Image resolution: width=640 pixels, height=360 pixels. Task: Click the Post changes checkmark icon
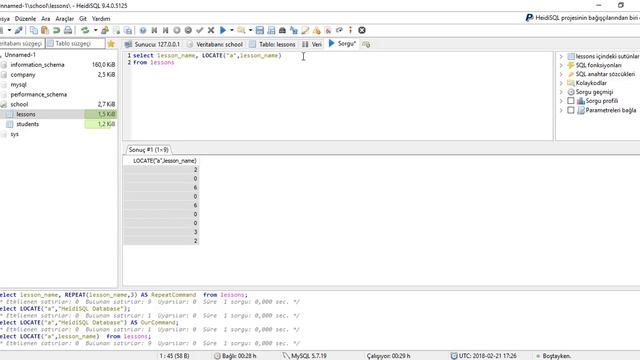(200, 30)
